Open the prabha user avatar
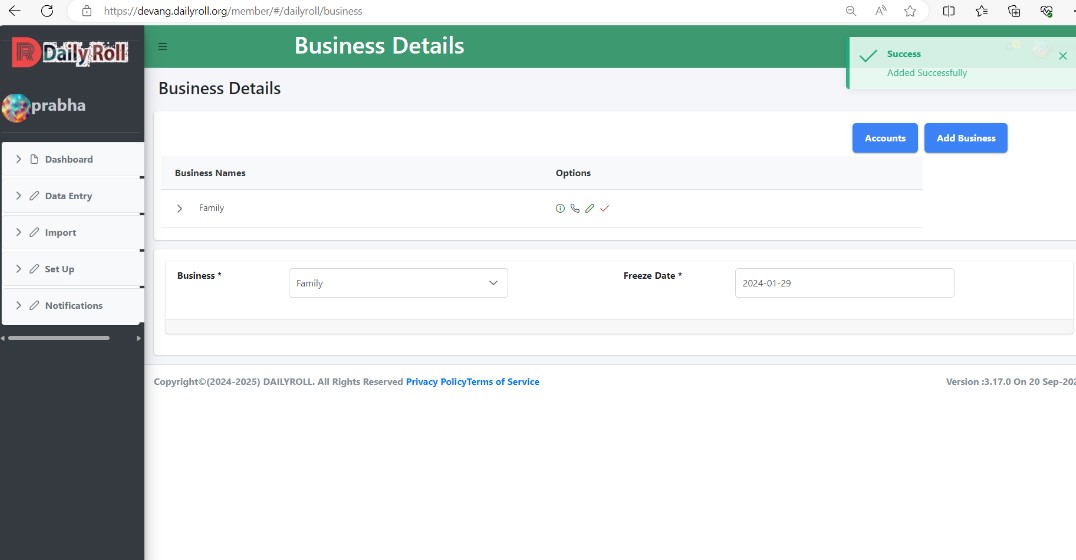This screenshot has height=560, width=1076. [x=15, y=108]
